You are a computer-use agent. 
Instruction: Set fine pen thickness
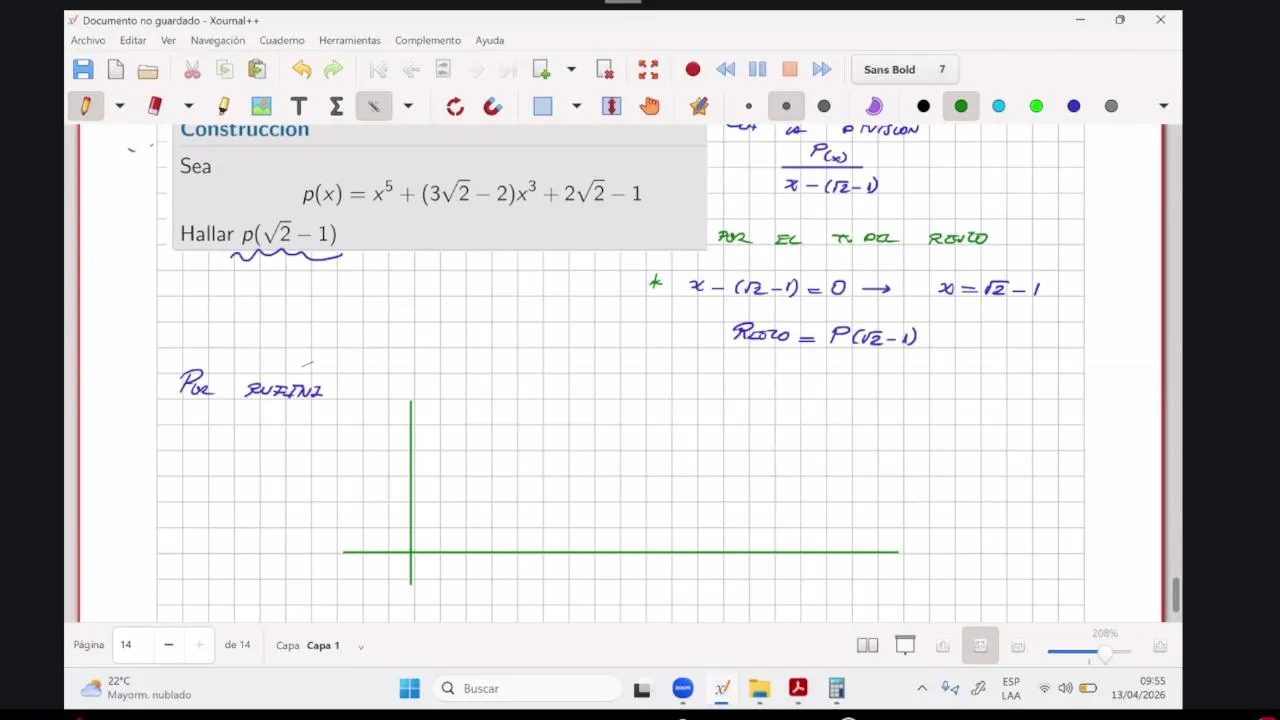coord(749,106)
